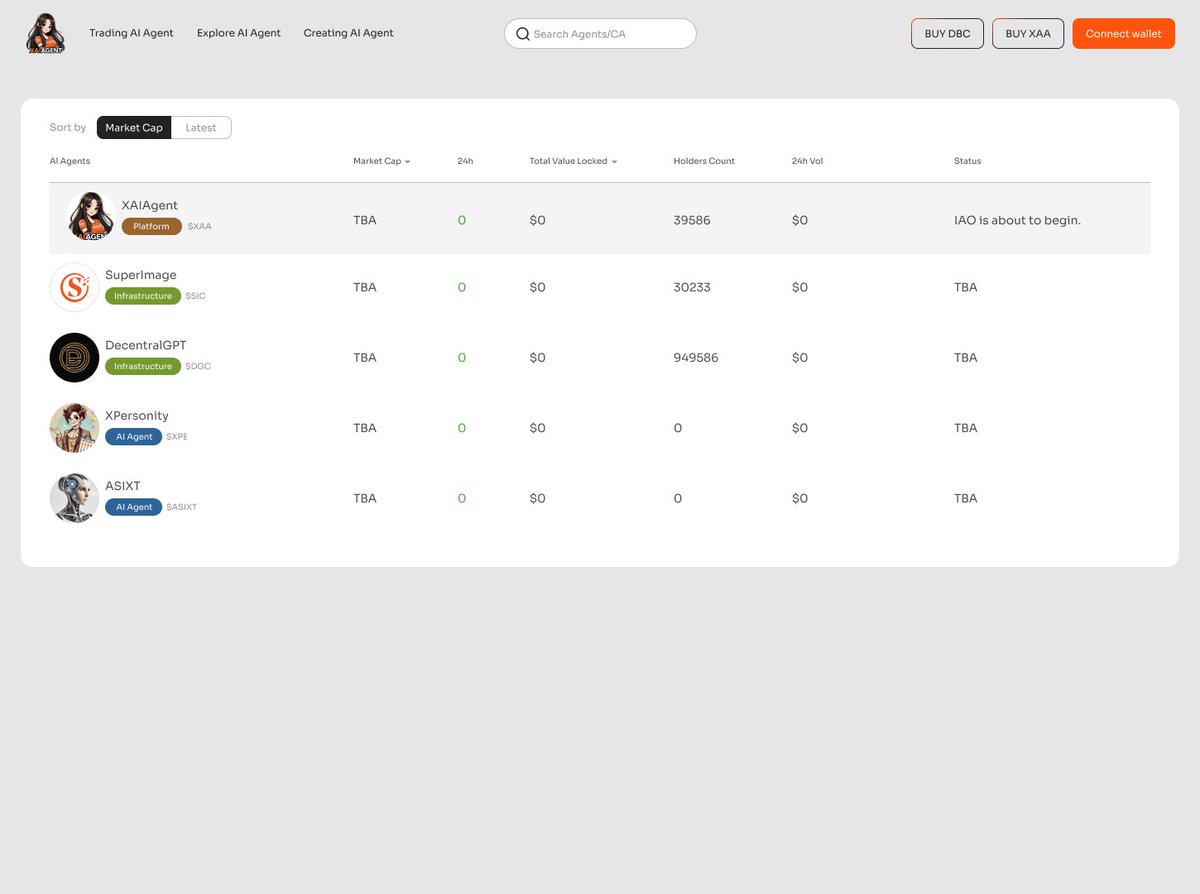Screen dimensions: 1200x894
Task: Click the BUY XAA button
Action: 1028,33
